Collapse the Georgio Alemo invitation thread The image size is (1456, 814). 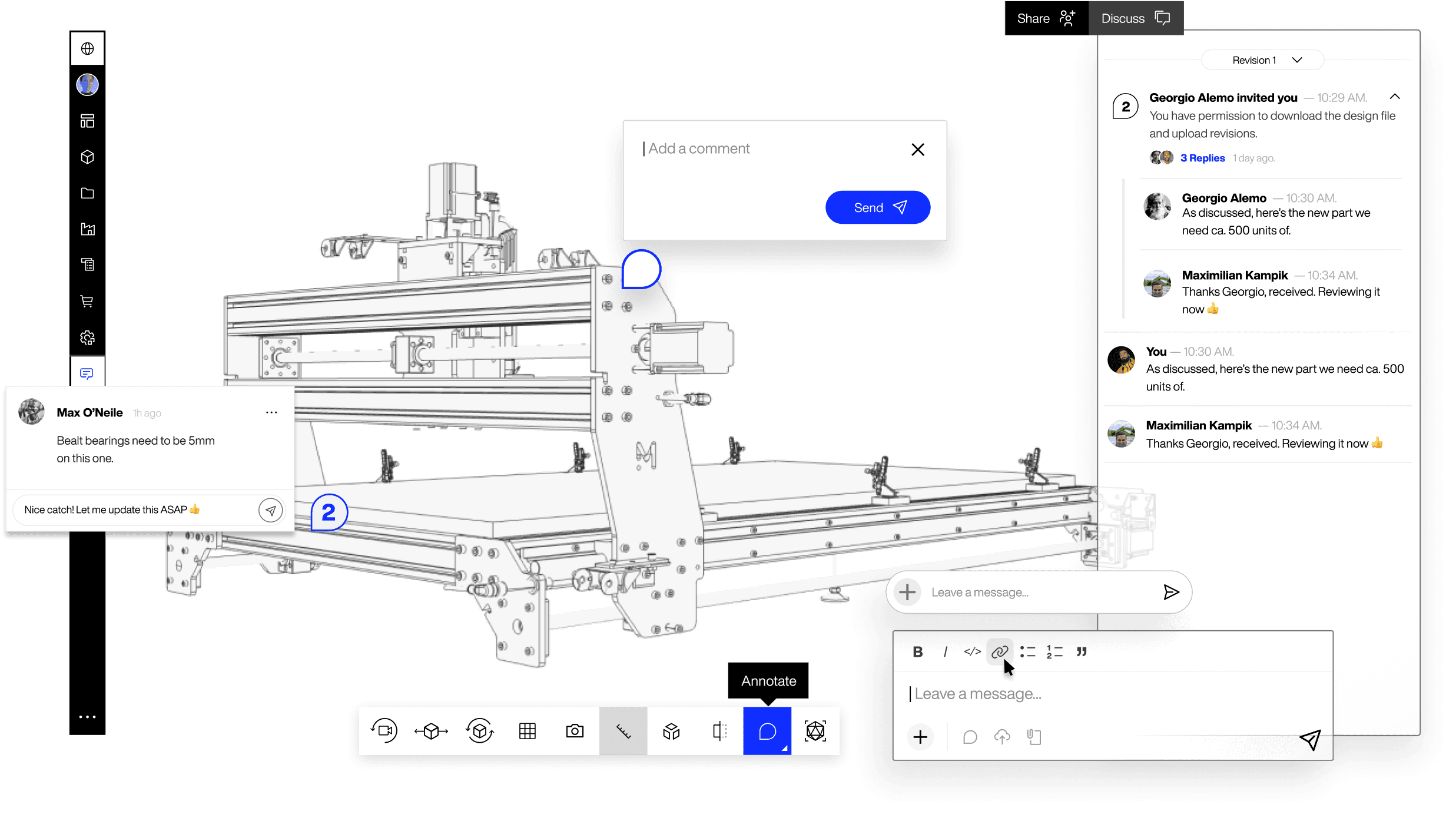point(1395,96)
